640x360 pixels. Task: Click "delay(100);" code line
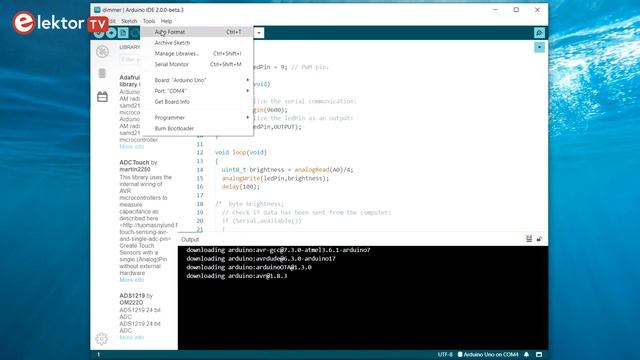pyautogui.click(x=240, y=187)
